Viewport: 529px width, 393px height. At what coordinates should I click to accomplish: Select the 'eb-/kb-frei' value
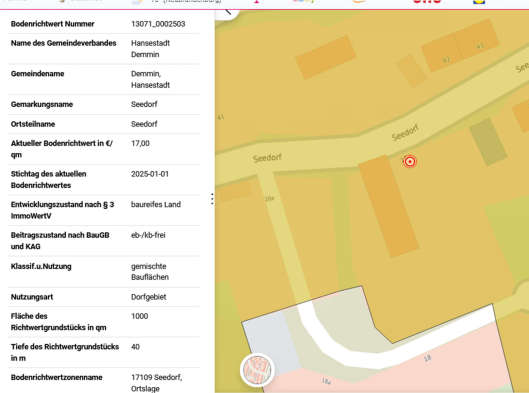pos(148,235)
